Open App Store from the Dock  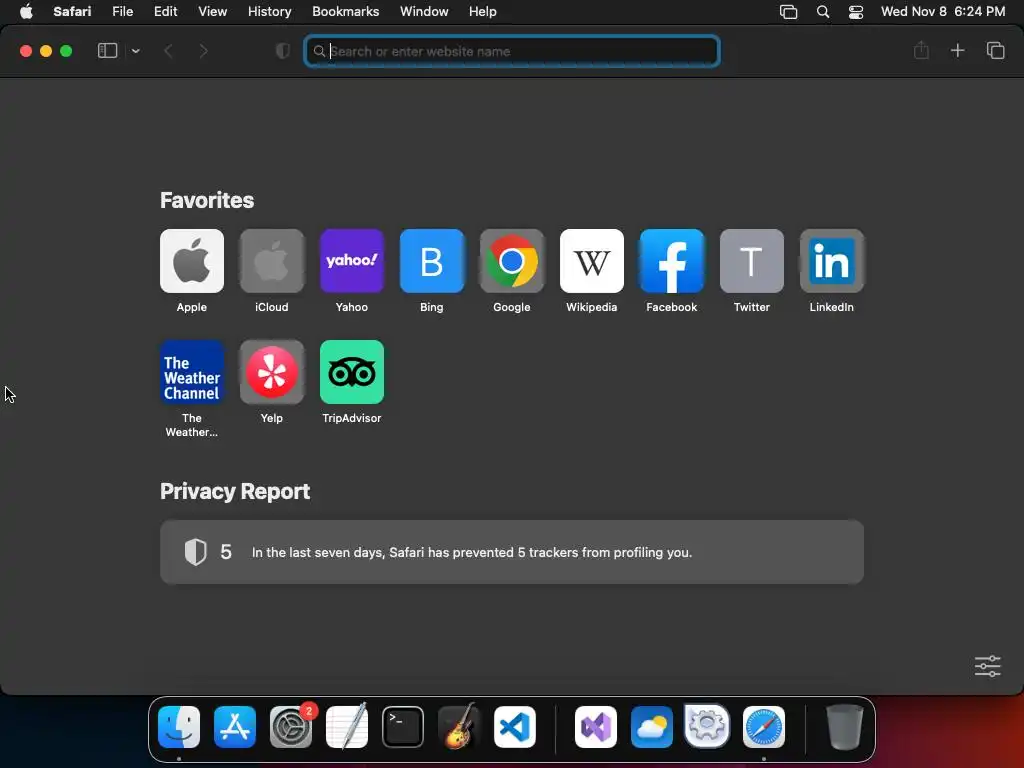coord(234,727)
